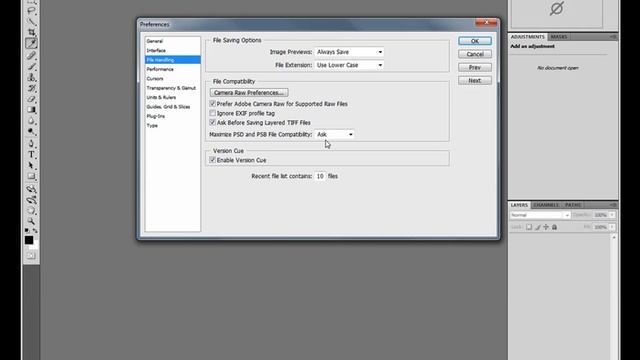Open the layer blend mode Normal dropdown
640x360 pixels.
pos(540,215)
